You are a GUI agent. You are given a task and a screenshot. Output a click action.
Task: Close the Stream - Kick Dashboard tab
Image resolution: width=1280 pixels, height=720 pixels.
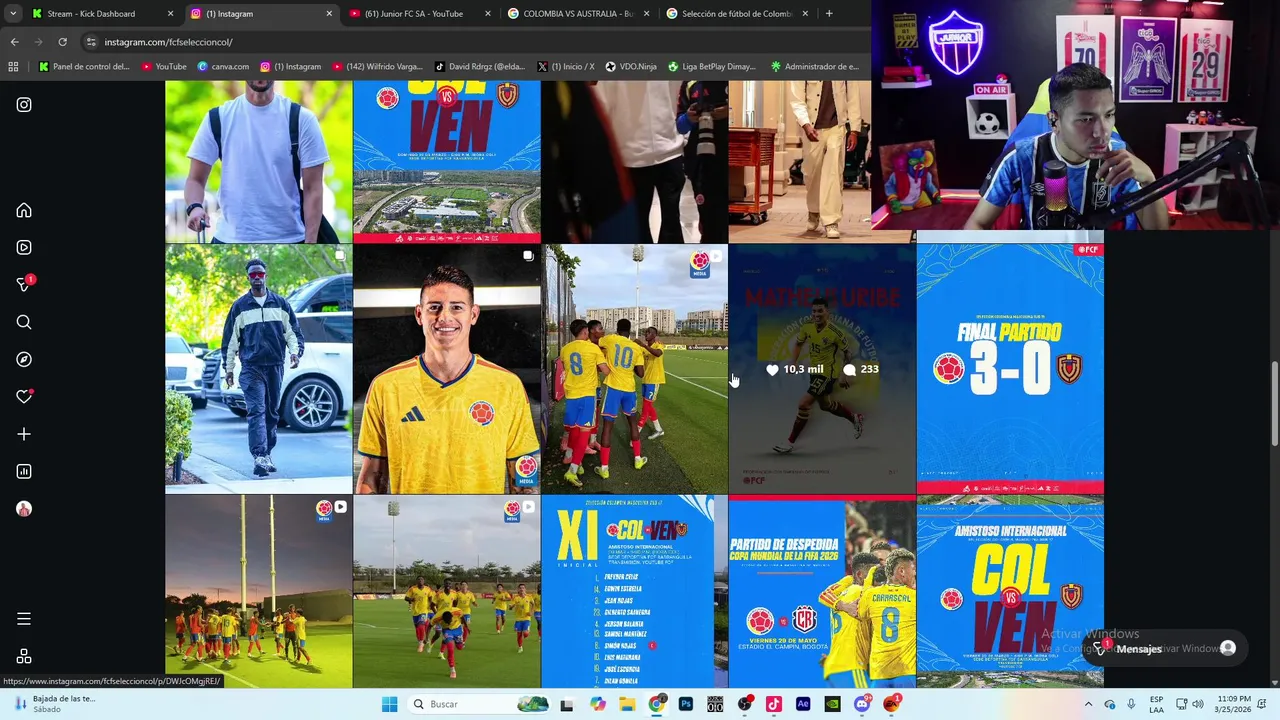(x=170, y=14)
